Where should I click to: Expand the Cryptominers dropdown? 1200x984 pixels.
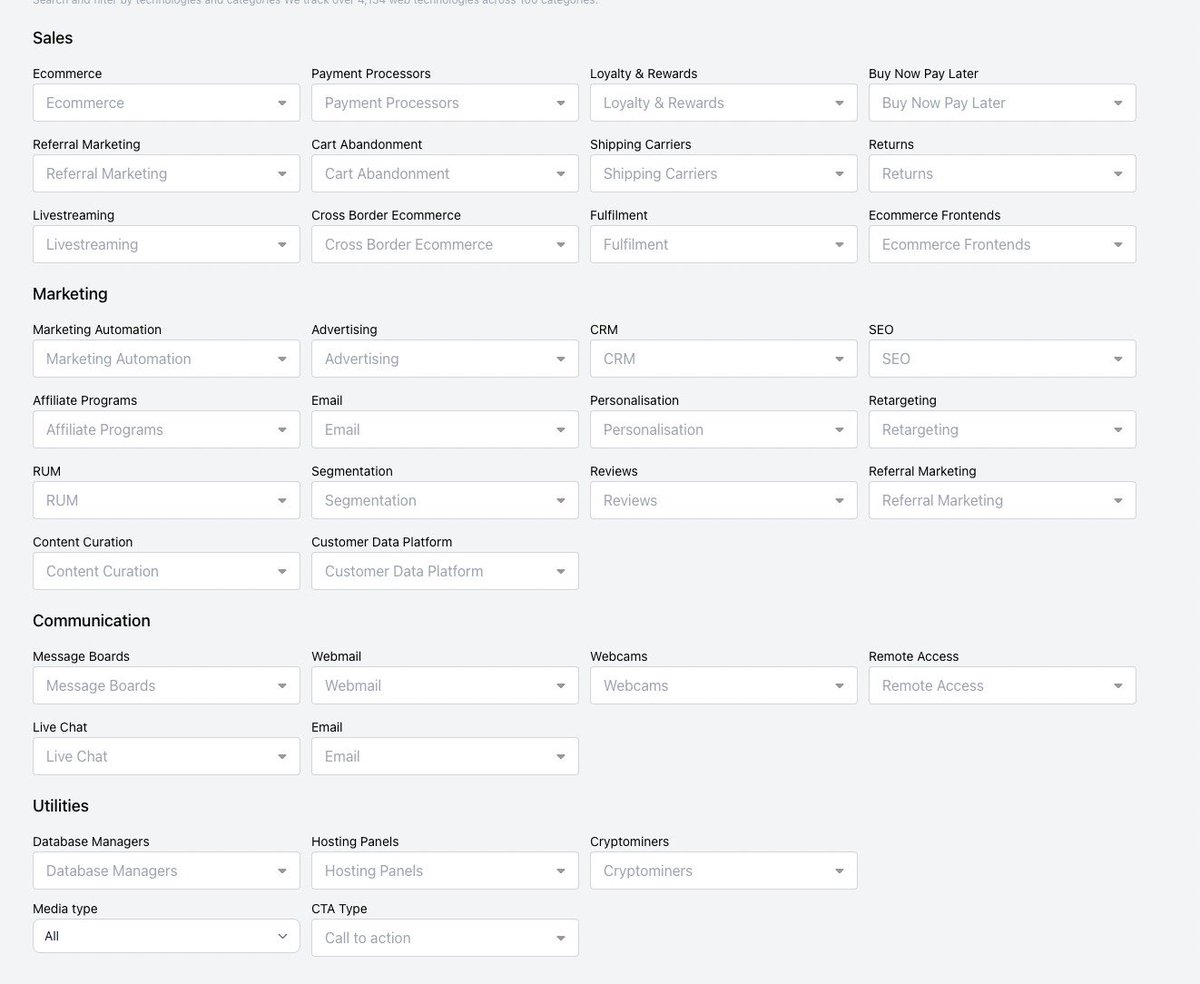(723, 871)
